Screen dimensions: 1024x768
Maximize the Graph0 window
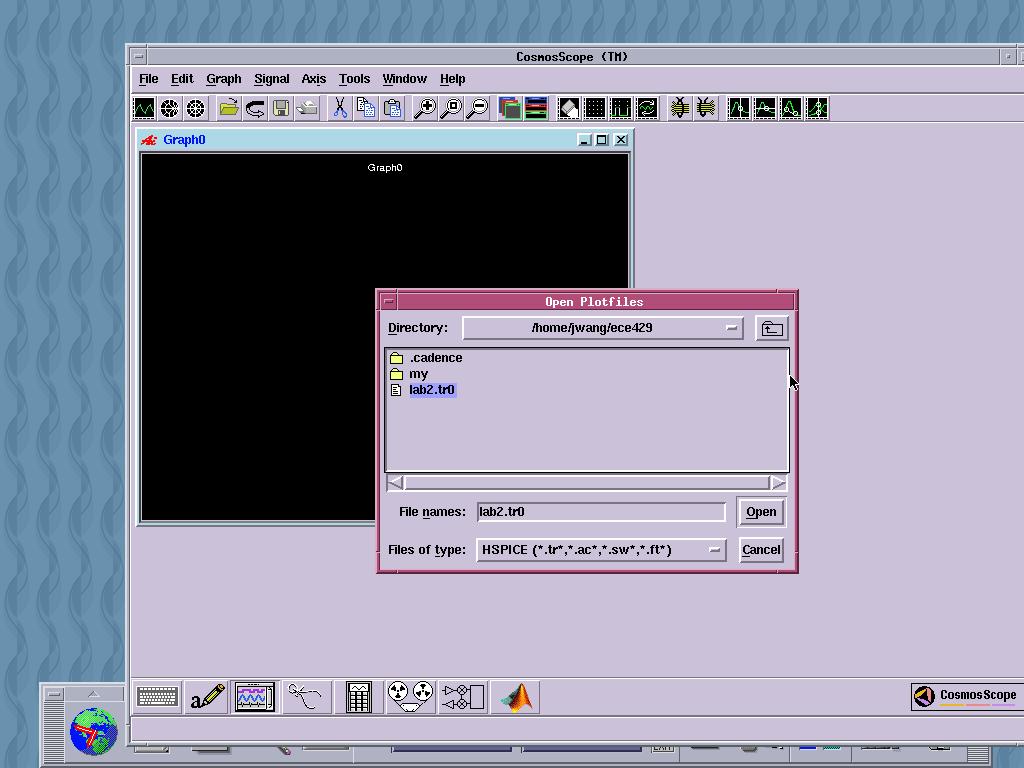pos(602,140)
